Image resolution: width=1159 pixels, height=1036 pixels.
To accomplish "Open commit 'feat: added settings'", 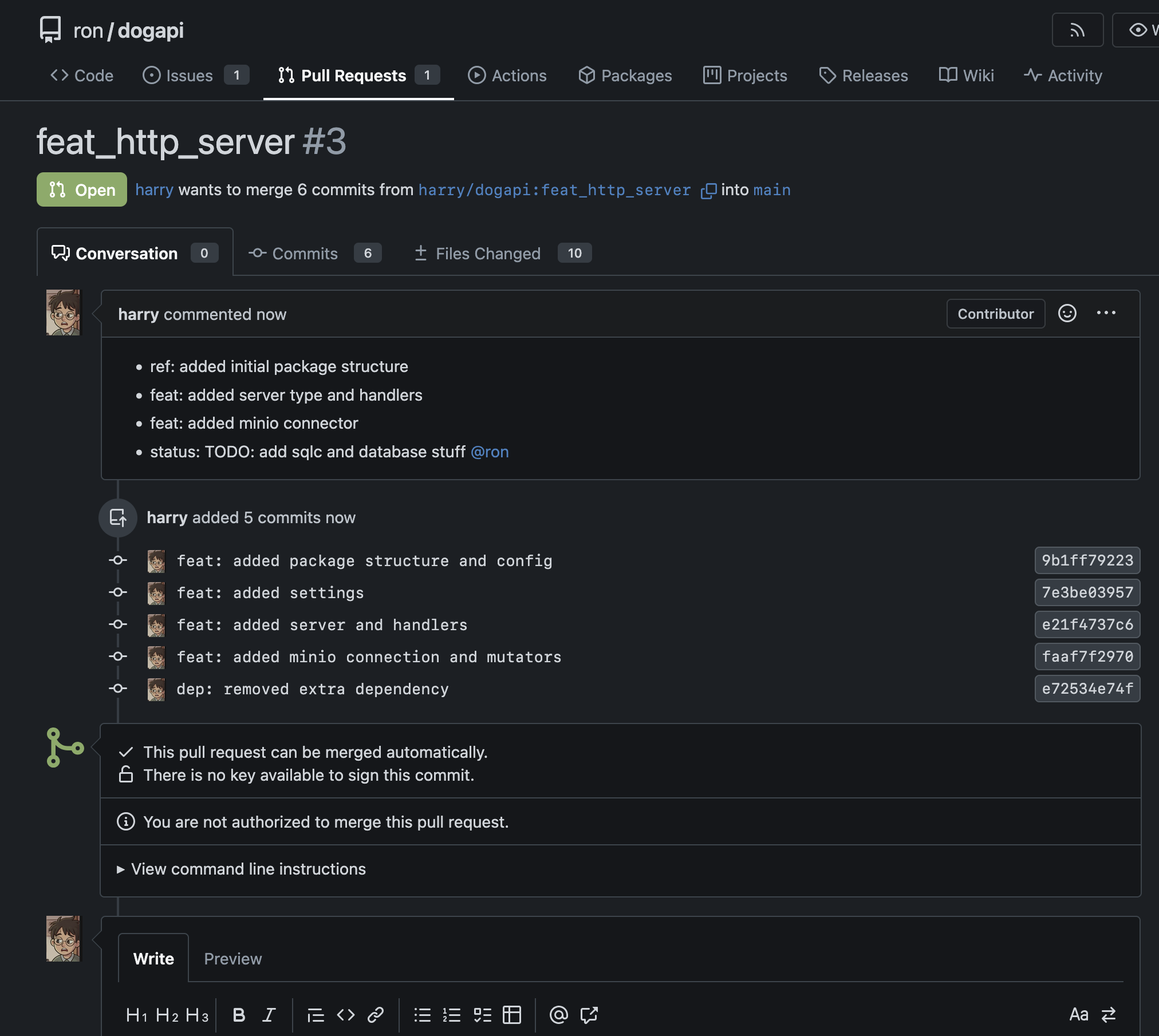I will pyautogui.click(x=270, y=593).
